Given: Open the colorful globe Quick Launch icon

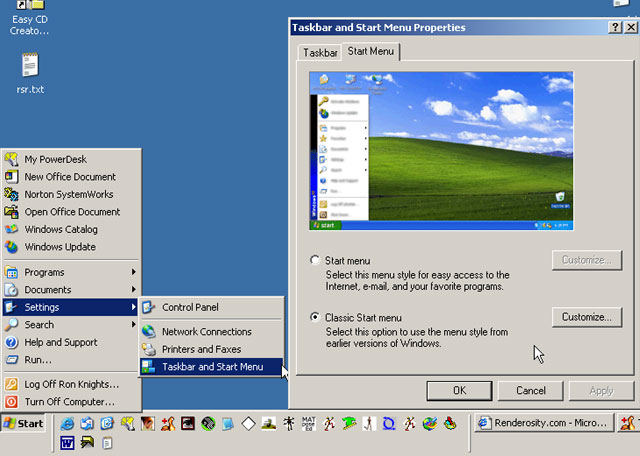Looking at the screenshot, I should (430, 424).
